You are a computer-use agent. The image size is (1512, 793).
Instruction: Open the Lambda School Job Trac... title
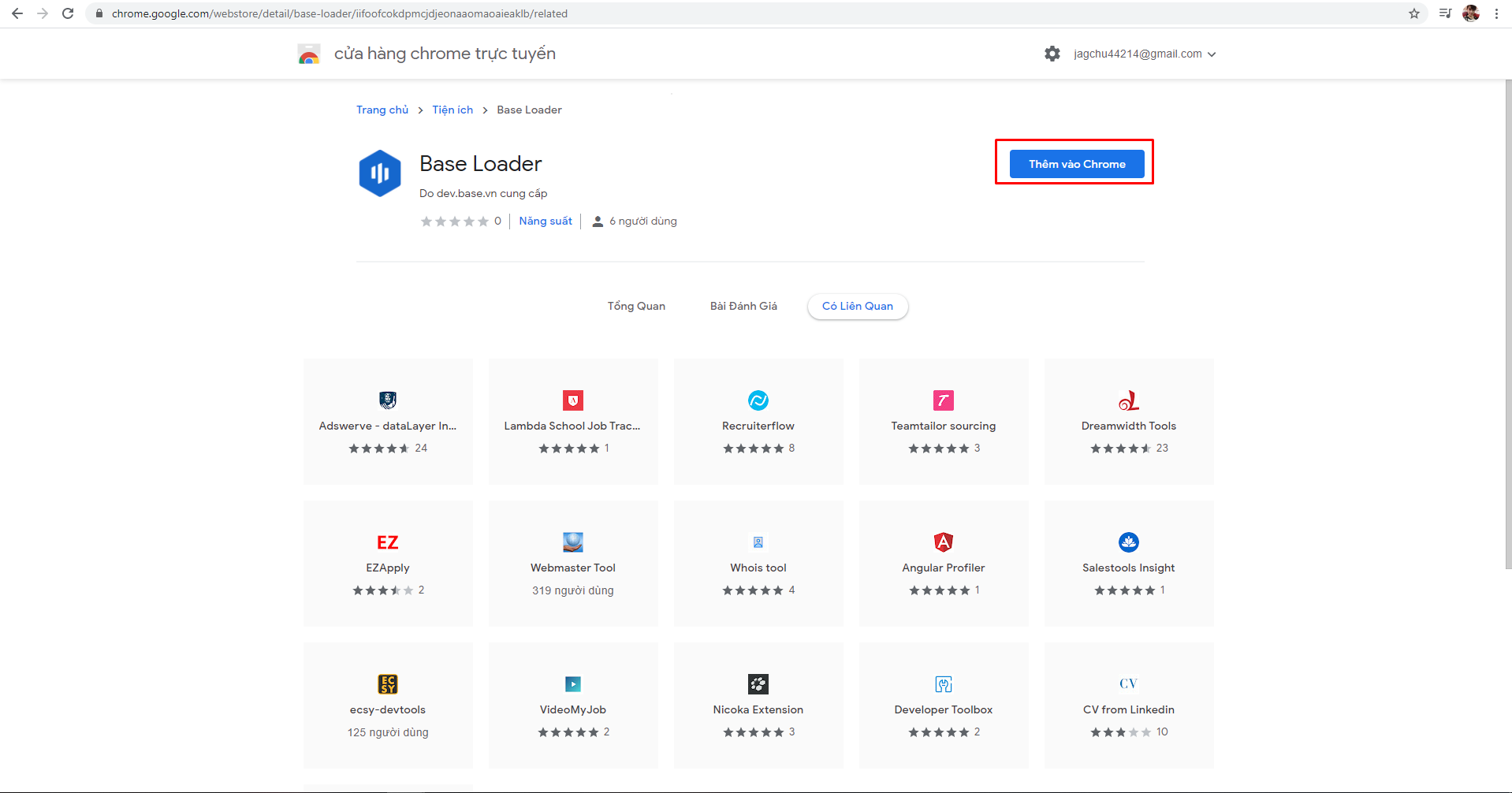[x=572, y=426]
